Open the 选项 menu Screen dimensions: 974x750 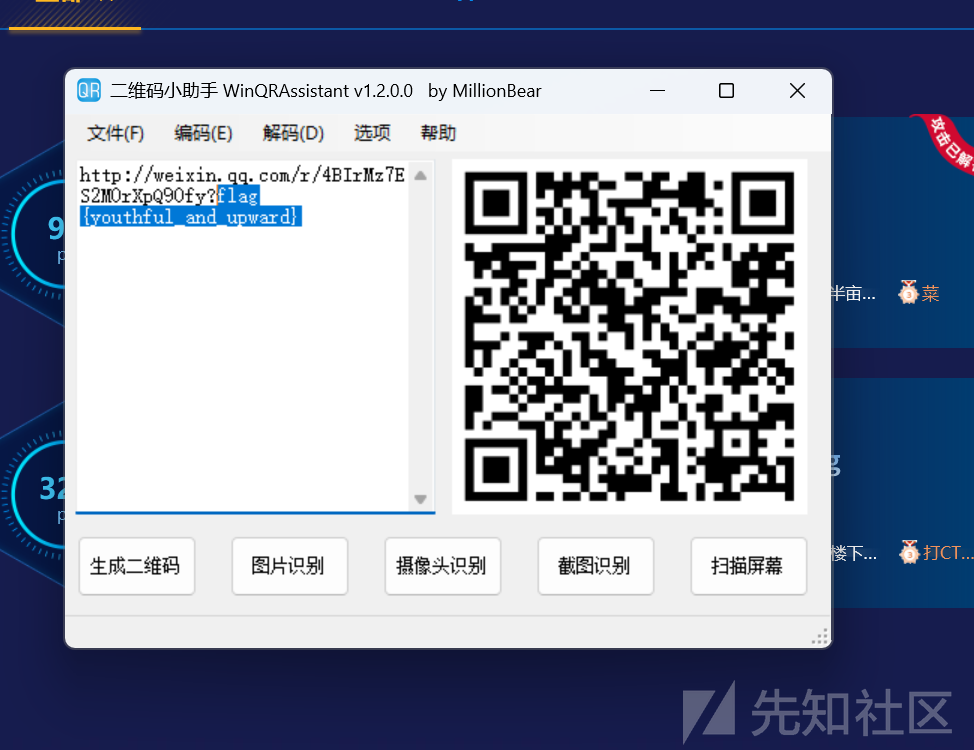pos(372,133)
